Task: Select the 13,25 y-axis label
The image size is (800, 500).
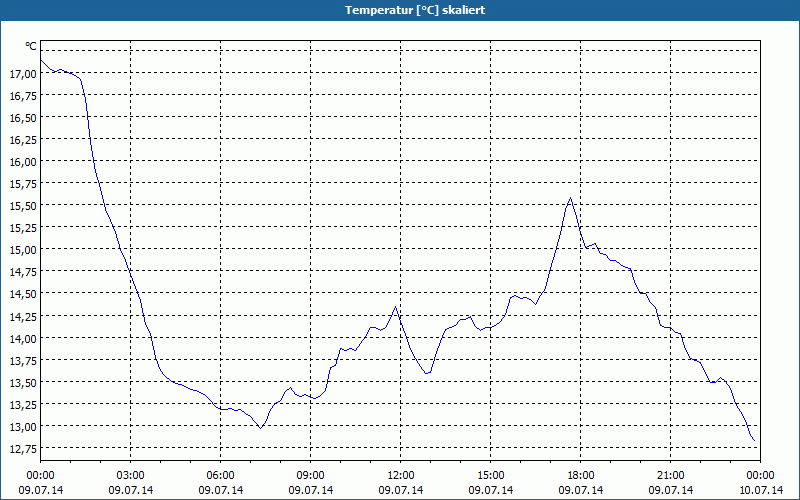Action: tap(23, 404)
